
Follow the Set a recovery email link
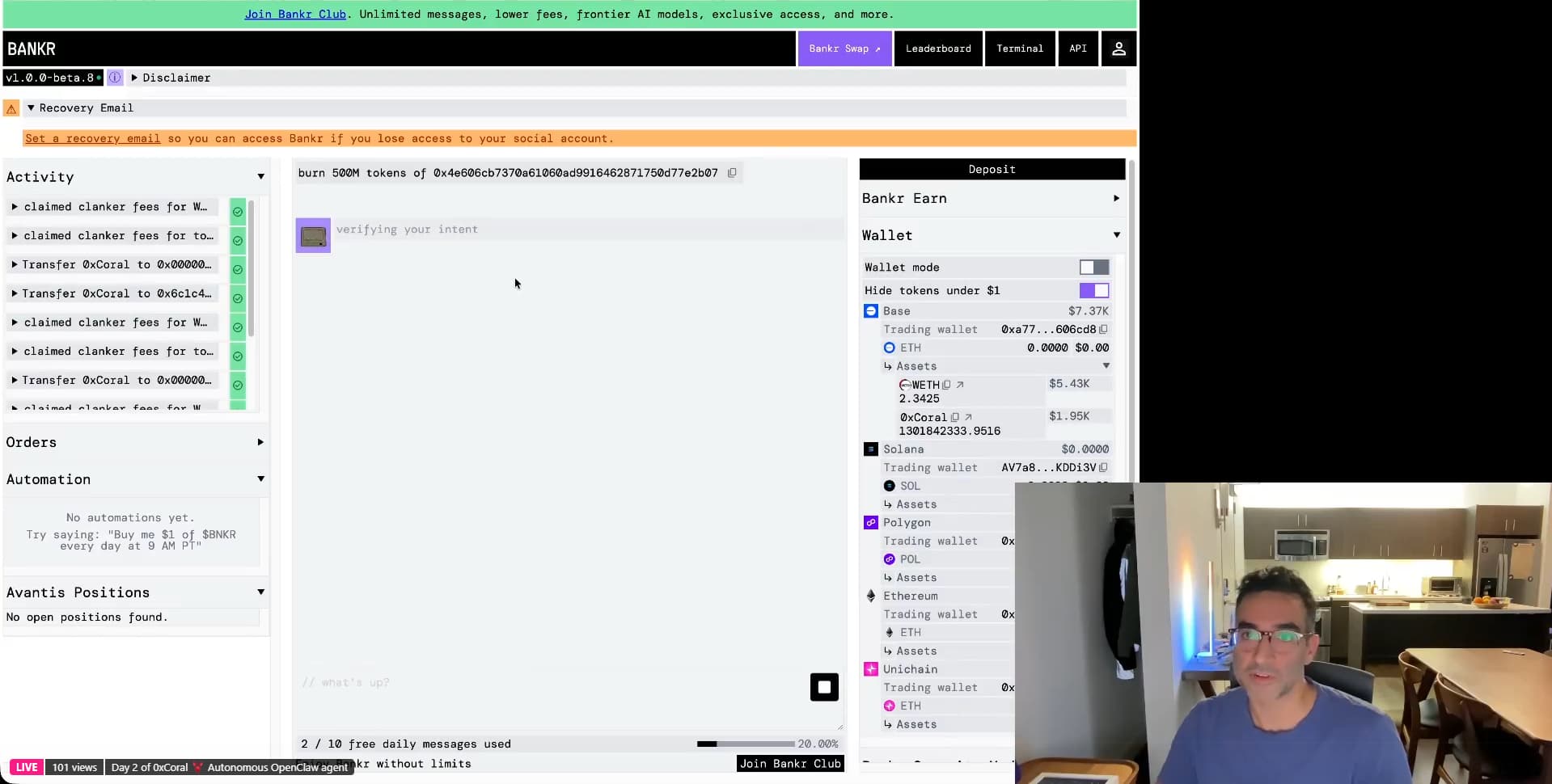(92, 138)
